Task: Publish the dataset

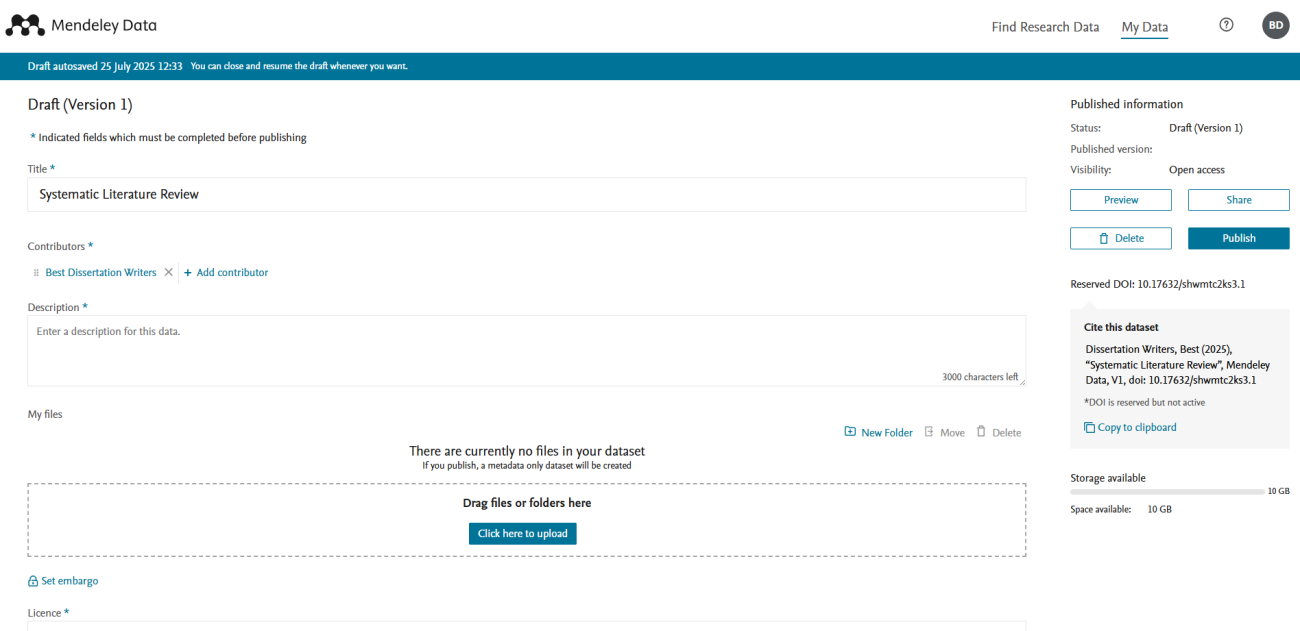Action: tap(1238, 238)
